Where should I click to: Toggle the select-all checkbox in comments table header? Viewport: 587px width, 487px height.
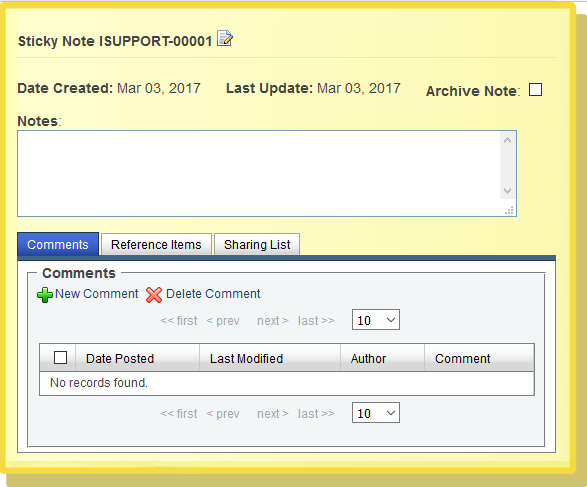60,357
